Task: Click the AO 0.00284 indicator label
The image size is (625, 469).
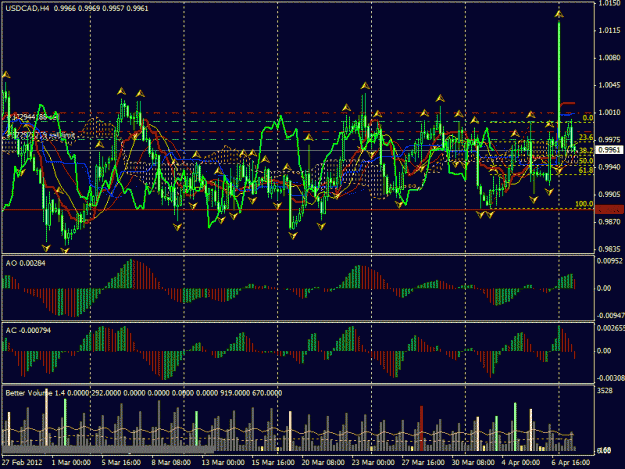Action: point(26,263)
